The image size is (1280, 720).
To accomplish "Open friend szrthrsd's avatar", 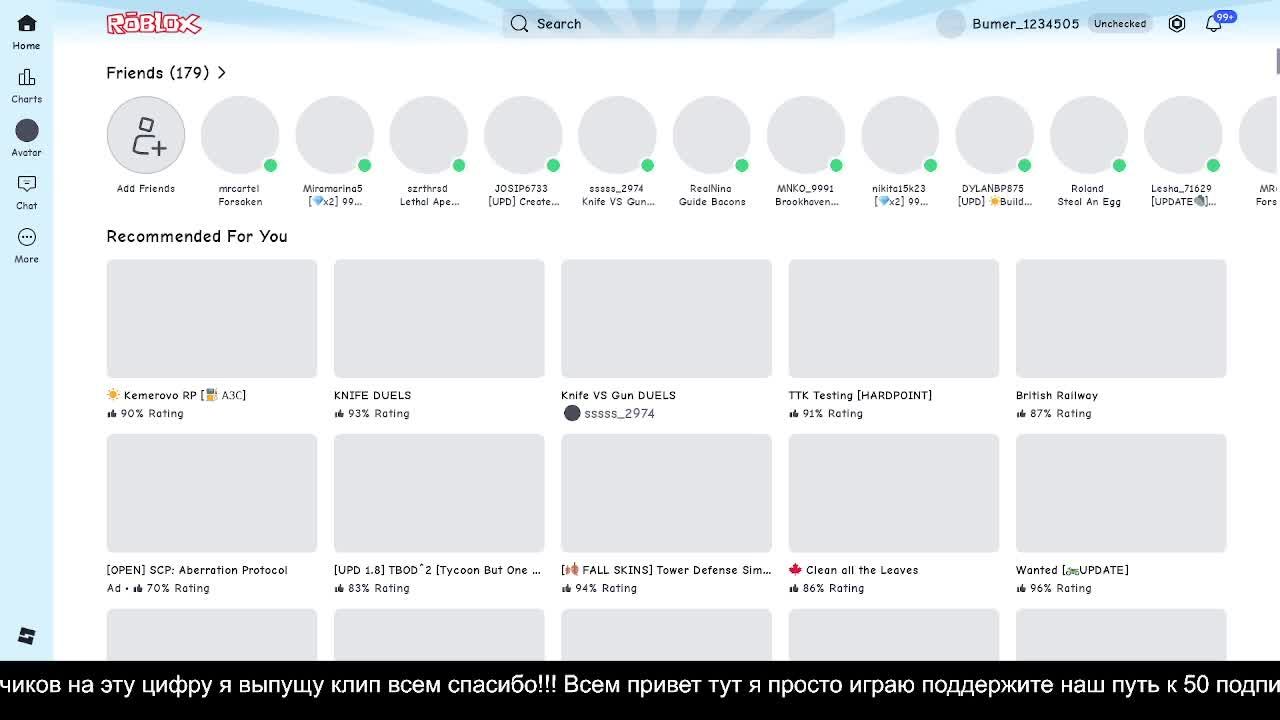I will 429,135.
